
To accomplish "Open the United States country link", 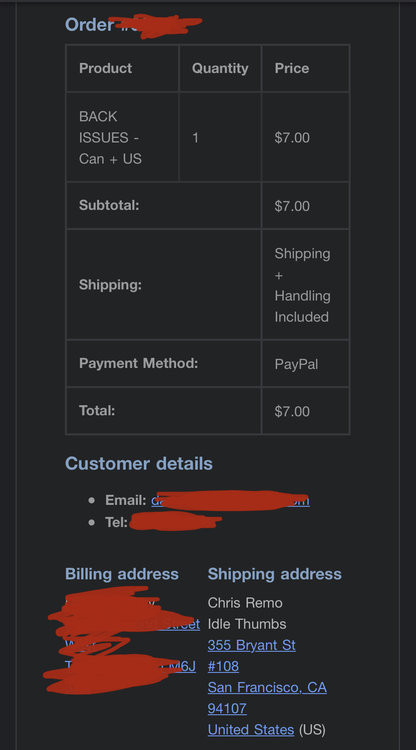I will click(x=251, y=729).
